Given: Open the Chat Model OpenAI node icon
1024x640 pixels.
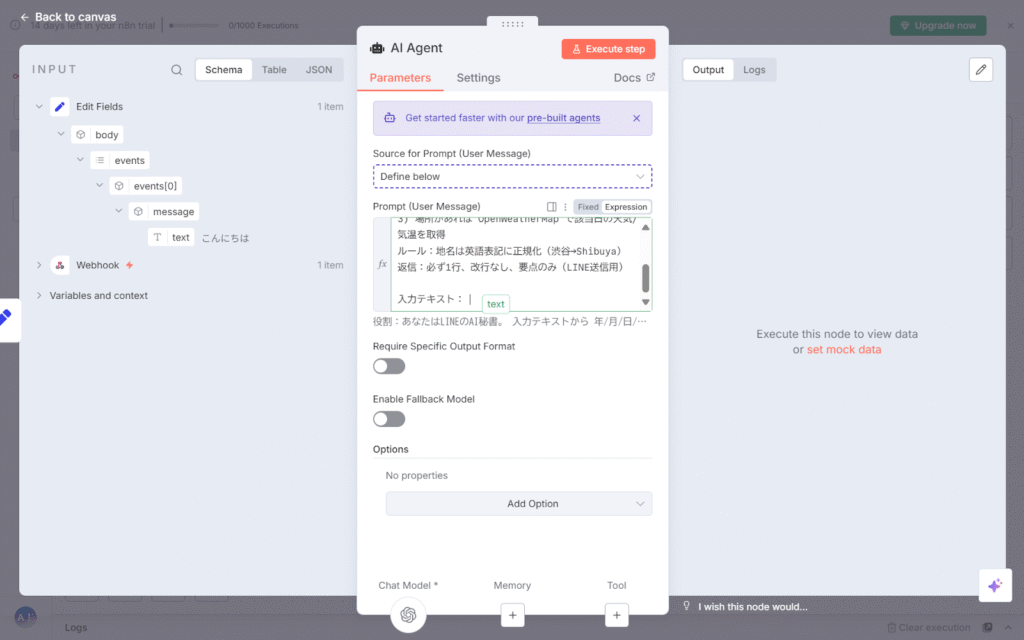Looking at the screenshot, I should pyautogui.click(x=408, y=615).
